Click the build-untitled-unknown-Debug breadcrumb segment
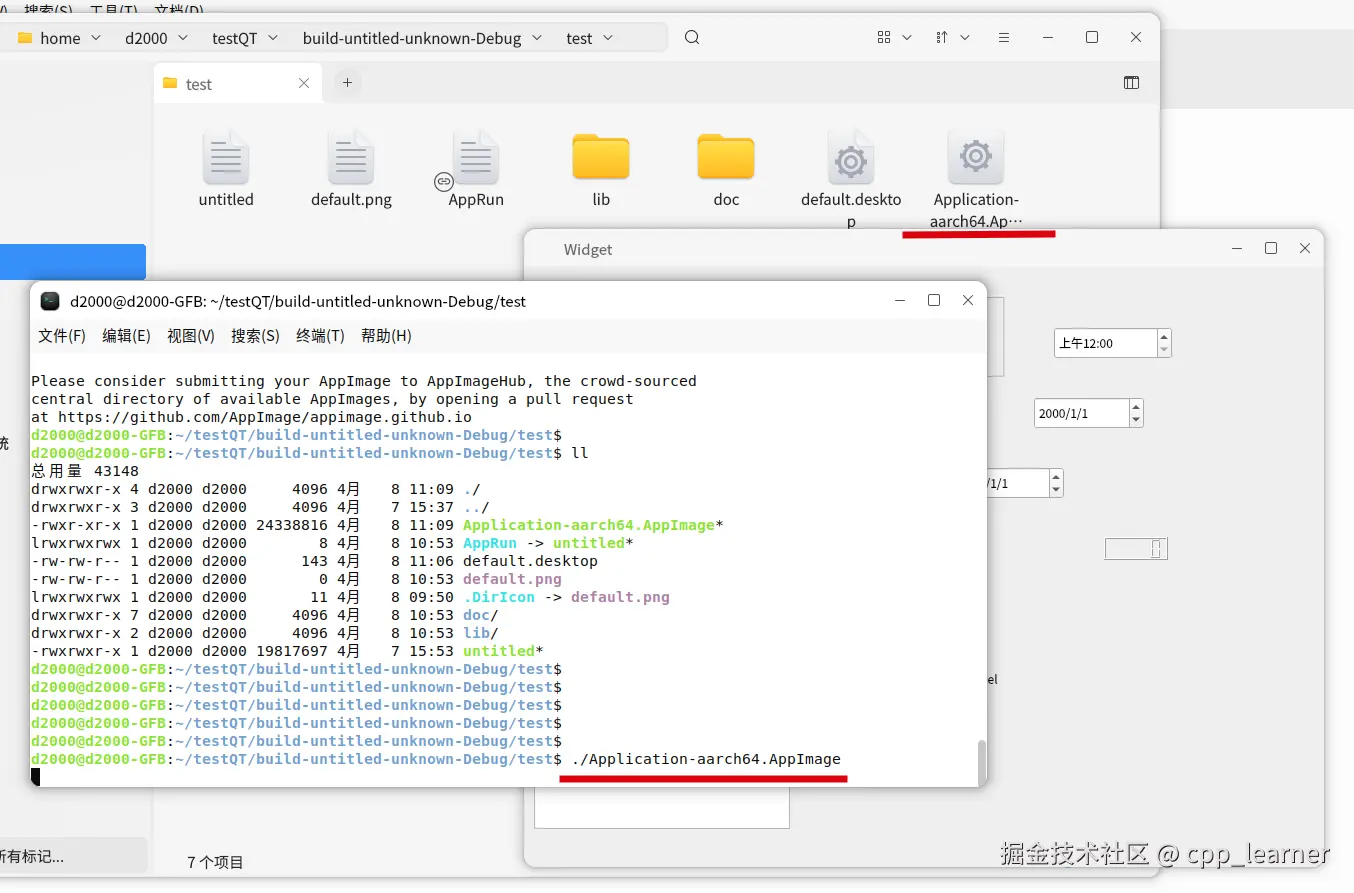Image resolution: width=1354 pixels, height=893 pixels. click(412, 38)
